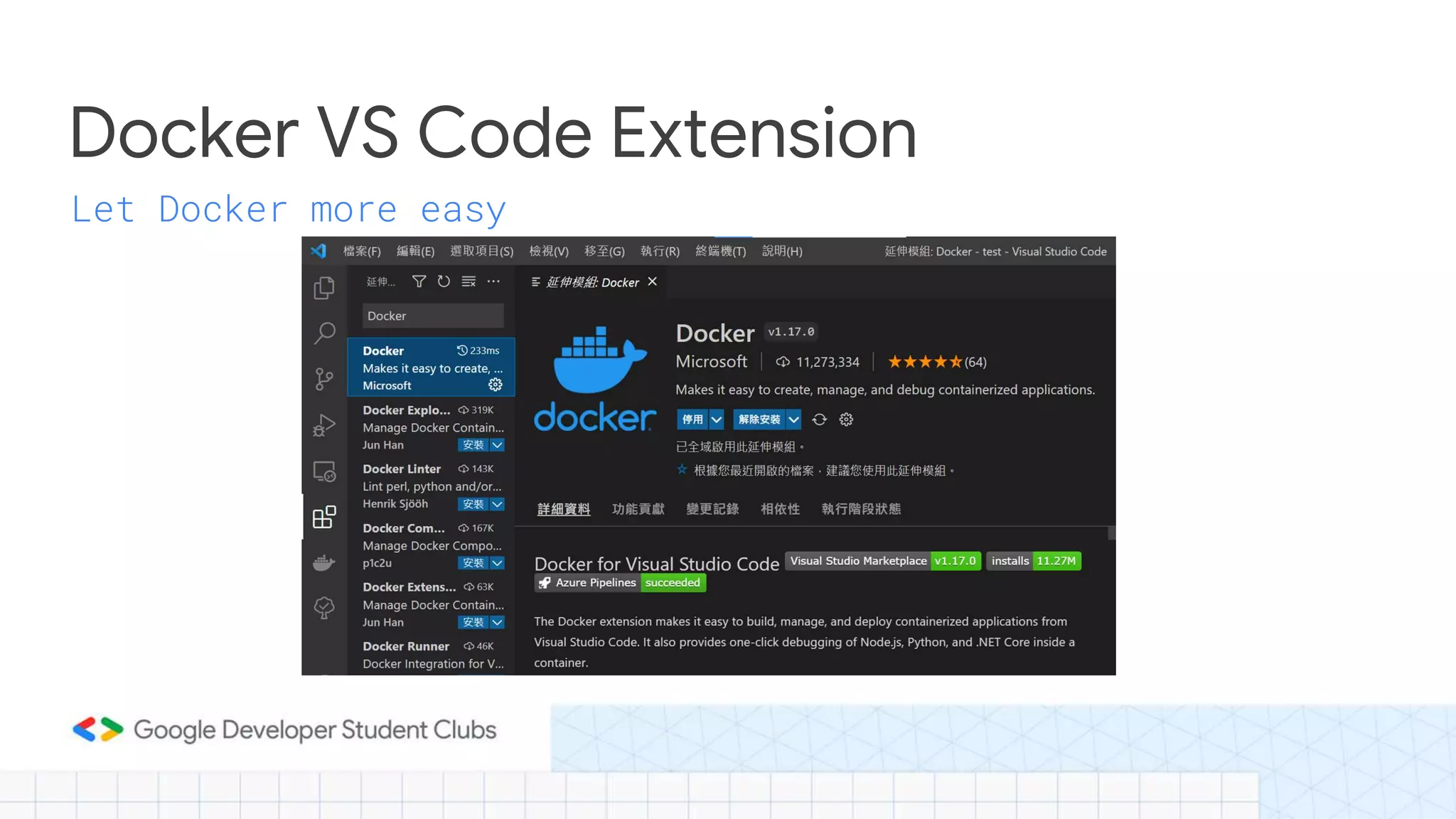Expand install options for Docker Explorer

pos(498,445)
